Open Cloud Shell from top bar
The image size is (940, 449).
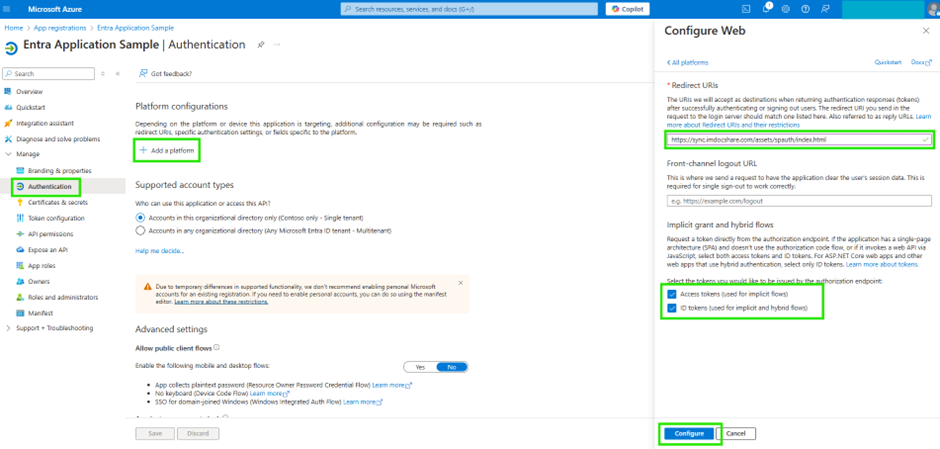(x=746, y=9)
